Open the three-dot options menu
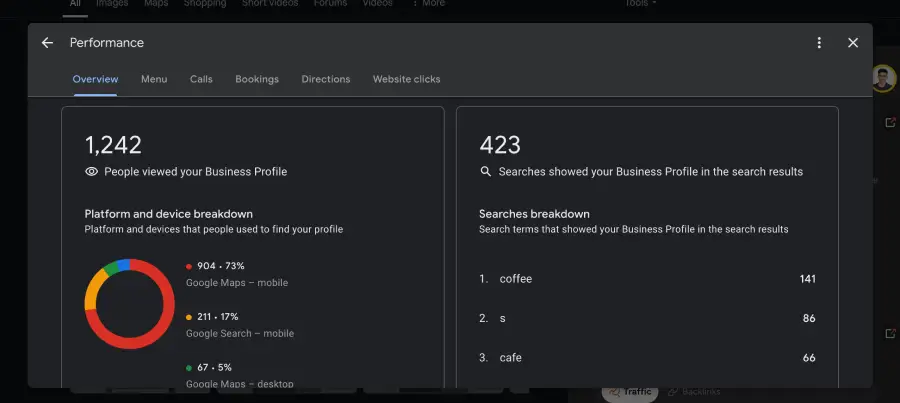Image resolution: width=900 pixels, height=403 pixels. click(819, 42)
